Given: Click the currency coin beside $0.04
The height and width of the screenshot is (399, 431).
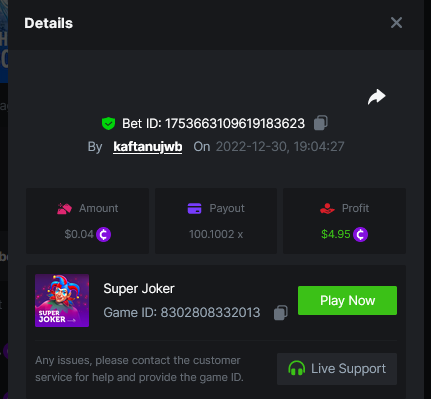Looking at the screenshot, I should (103, 234).
